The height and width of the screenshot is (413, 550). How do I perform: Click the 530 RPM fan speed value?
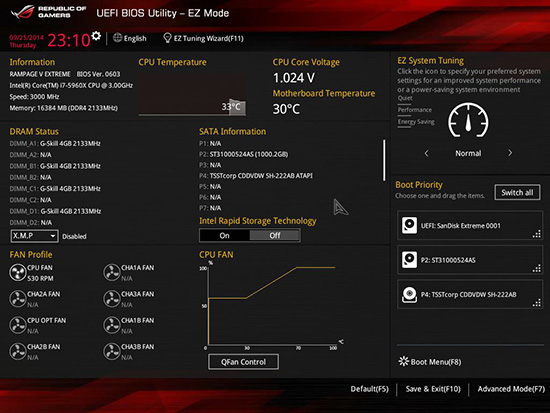click(40, 278)
